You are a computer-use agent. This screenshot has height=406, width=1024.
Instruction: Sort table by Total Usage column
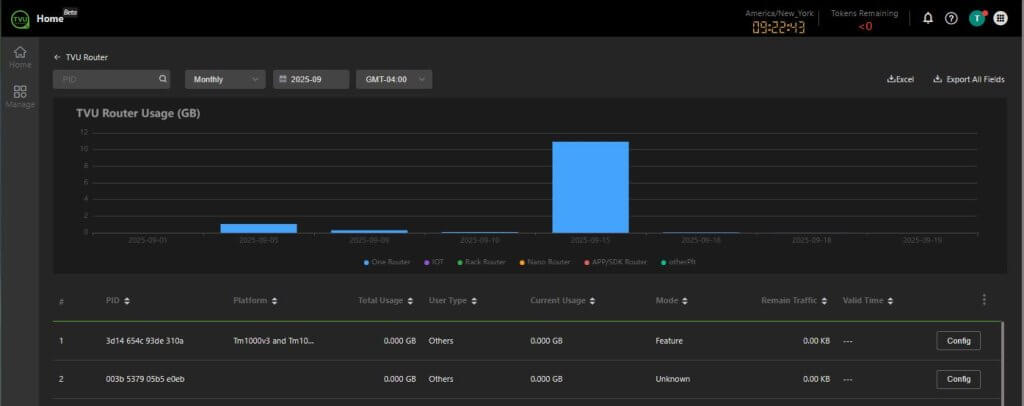[385, 300]
